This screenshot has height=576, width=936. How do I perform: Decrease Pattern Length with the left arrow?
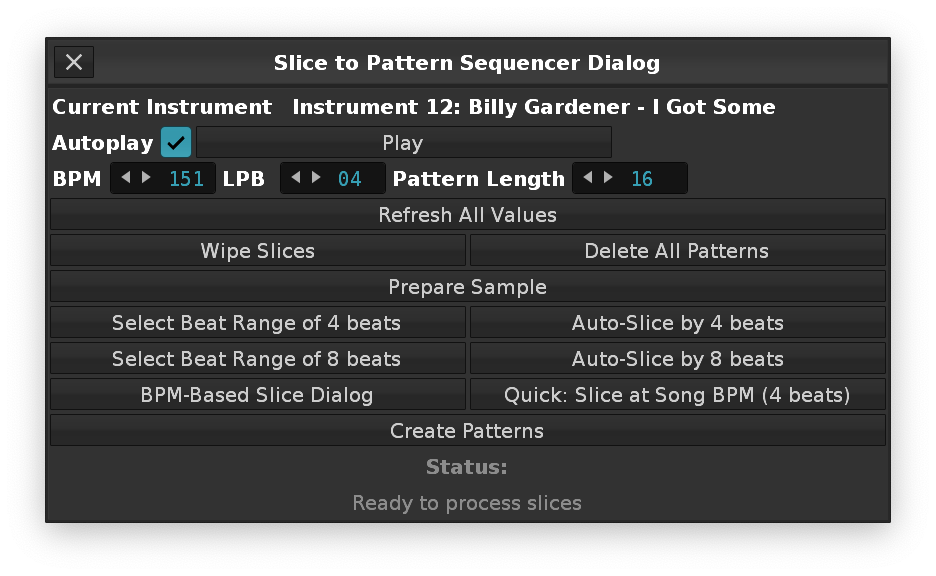tap(587, 178)
